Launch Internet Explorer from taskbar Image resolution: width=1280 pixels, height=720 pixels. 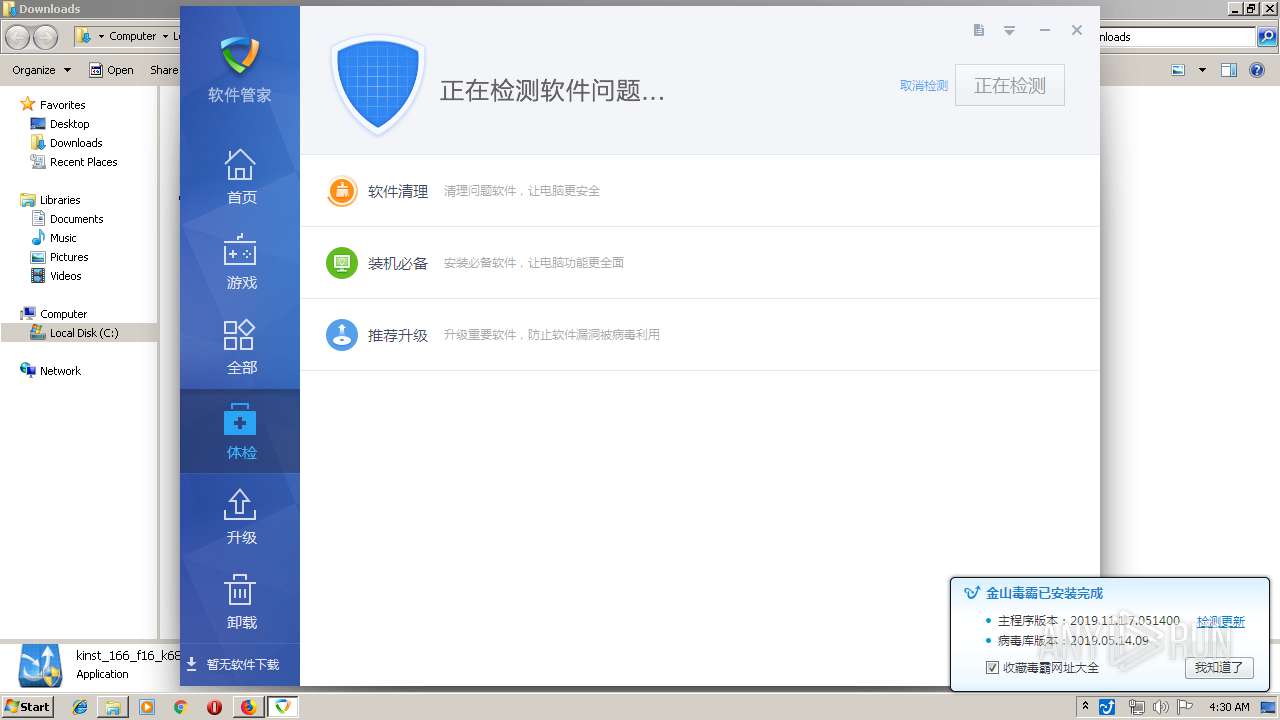(x=80, y=707)
